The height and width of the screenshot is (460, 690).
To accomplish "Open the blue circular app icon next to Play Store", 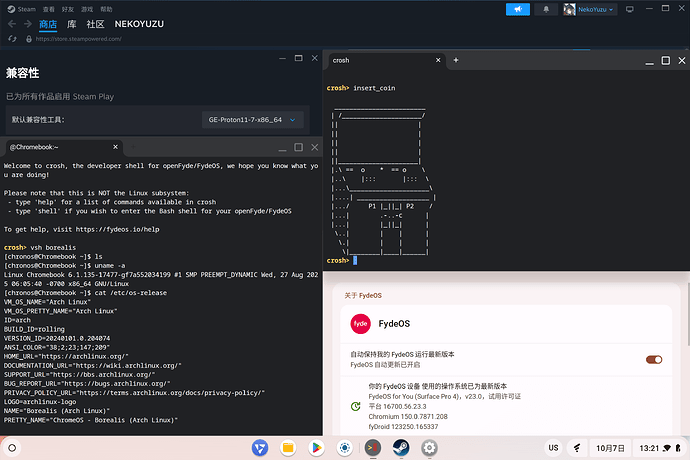I will coord(345,448).
